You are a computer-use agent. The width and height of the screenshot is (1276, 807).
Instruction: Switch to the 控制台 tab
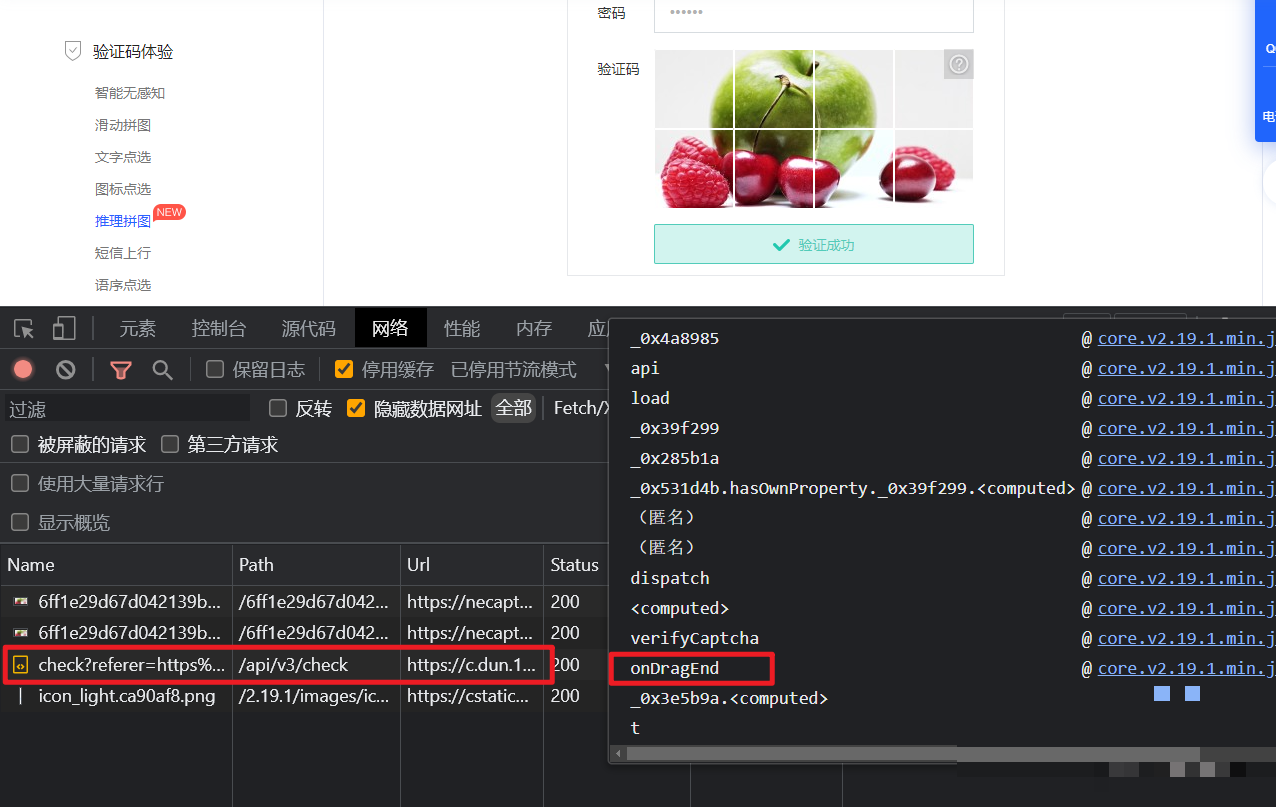218,329
